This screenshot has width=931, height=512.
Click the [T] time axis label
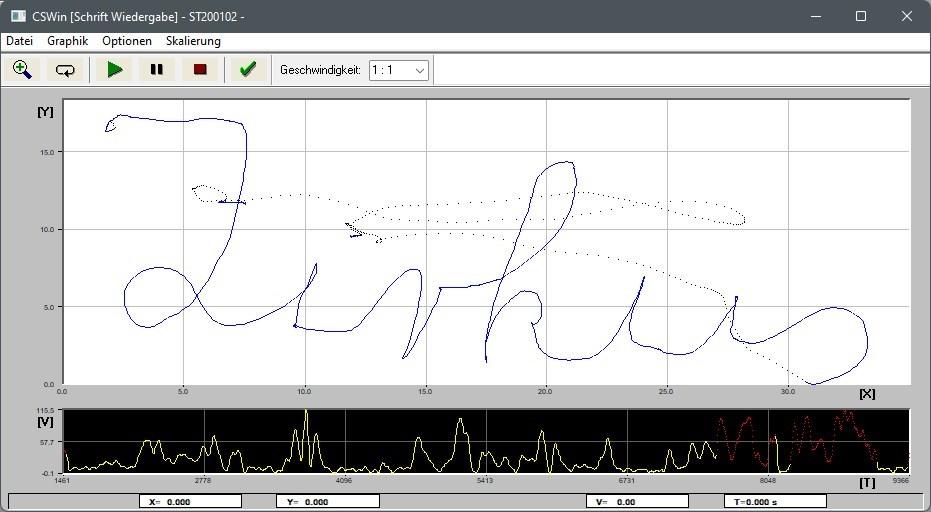coord(867,482)
